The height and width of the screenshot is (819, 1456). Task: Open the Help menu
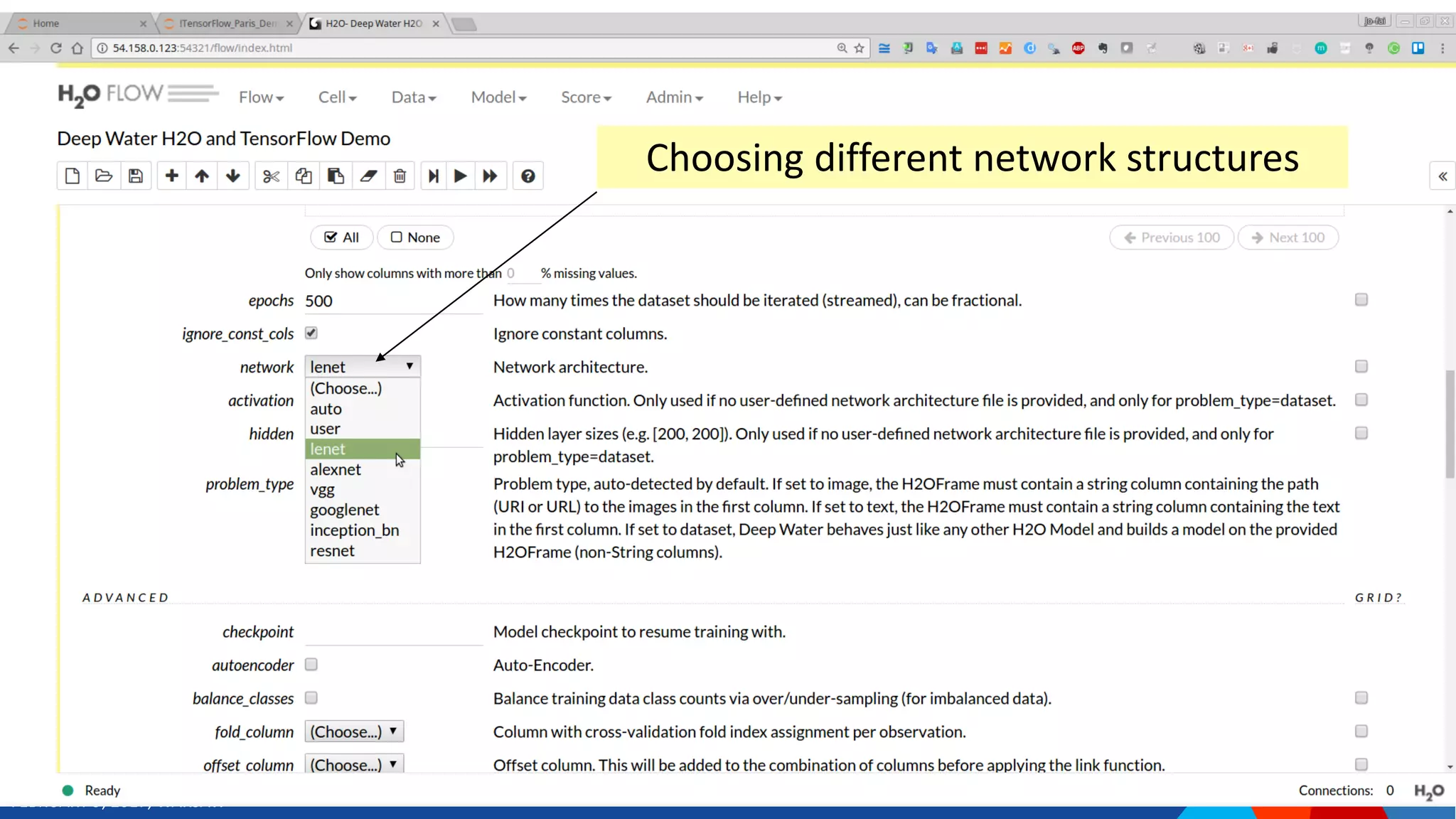point(759,97)
